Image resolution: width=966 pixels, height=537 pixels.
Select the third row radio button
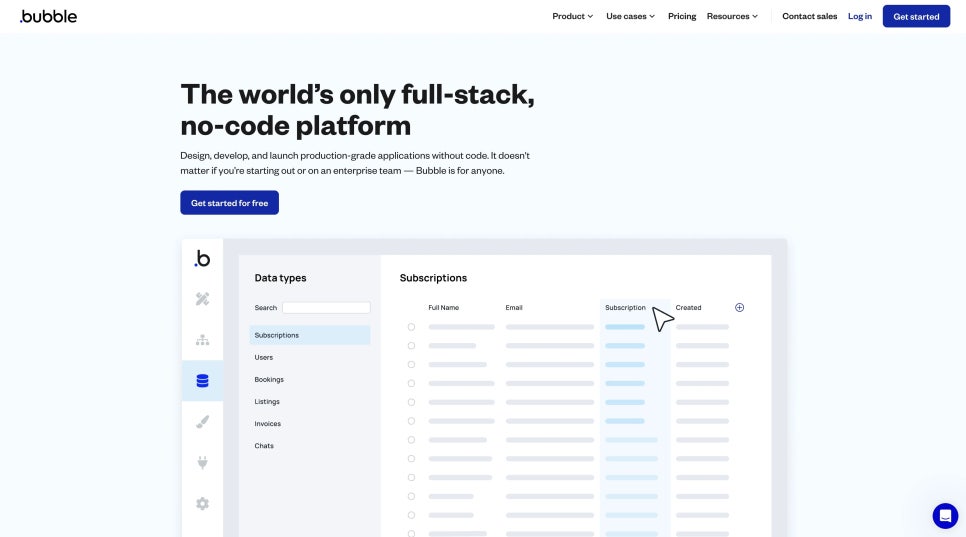coord(411,365)
